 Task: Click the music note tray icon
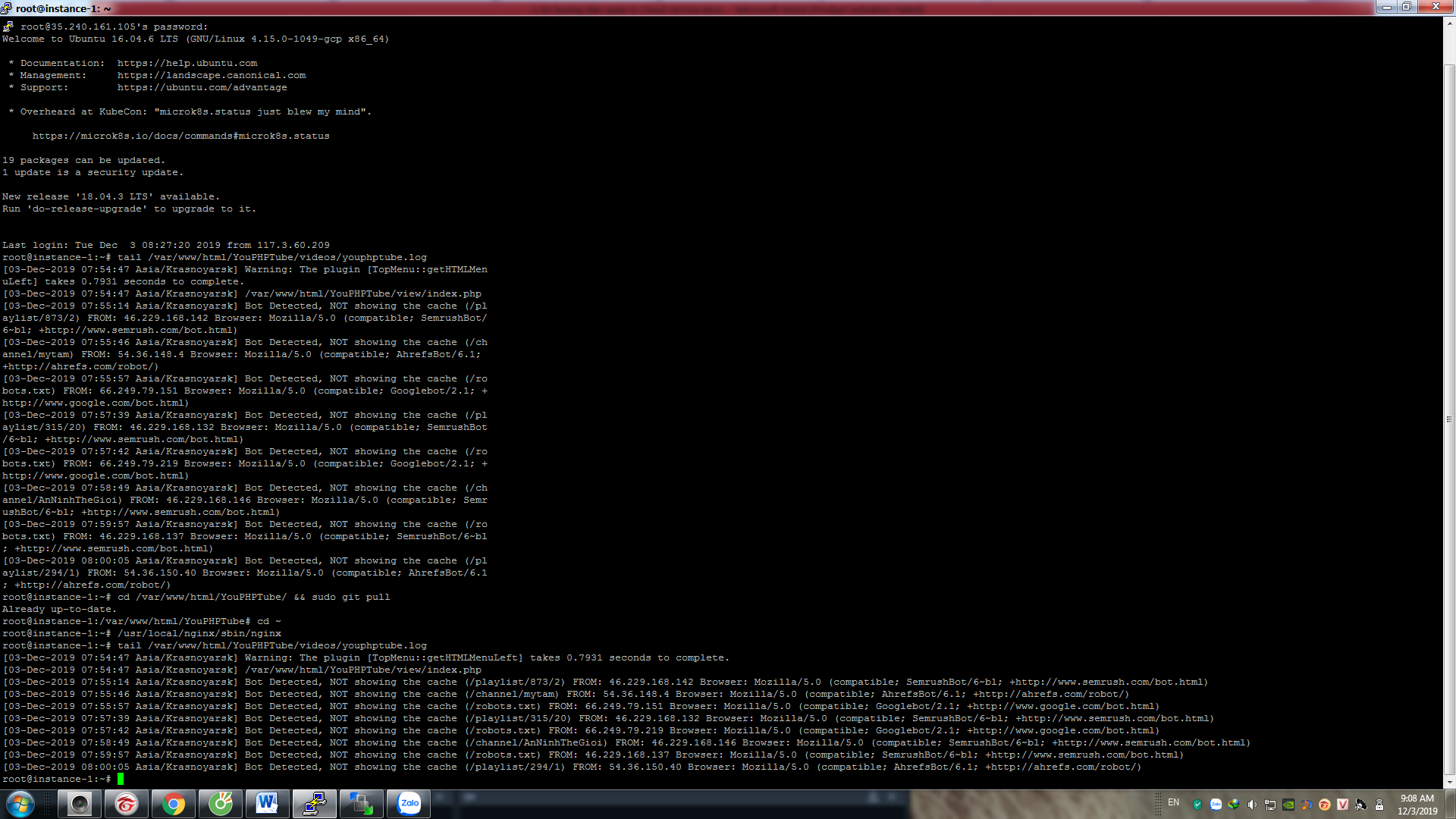point(1307,805)
